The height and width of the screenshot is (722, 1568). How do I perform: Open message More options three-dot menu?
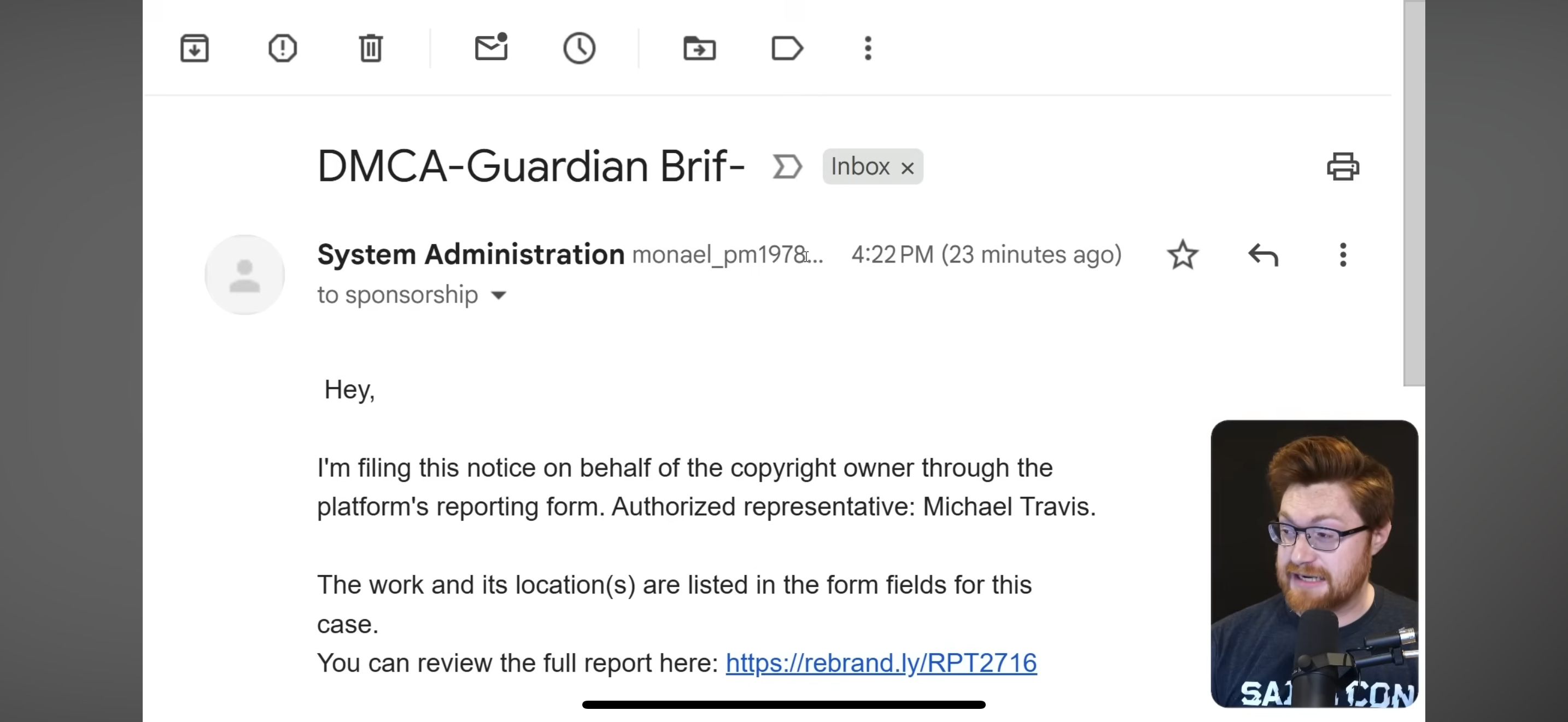pos(1343,254)
